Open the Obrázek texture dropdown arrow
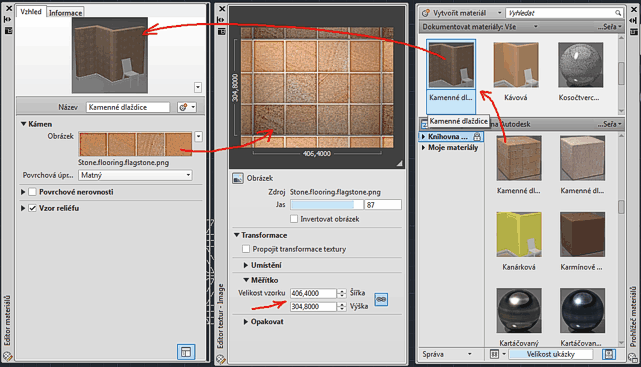The height and width of the screenshot is (367, 641). click(198, 137)
